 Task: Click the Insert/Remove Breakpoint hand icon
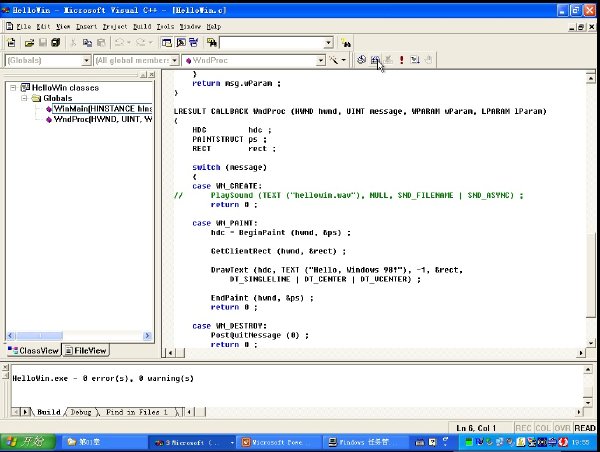(x=428, y=60)
